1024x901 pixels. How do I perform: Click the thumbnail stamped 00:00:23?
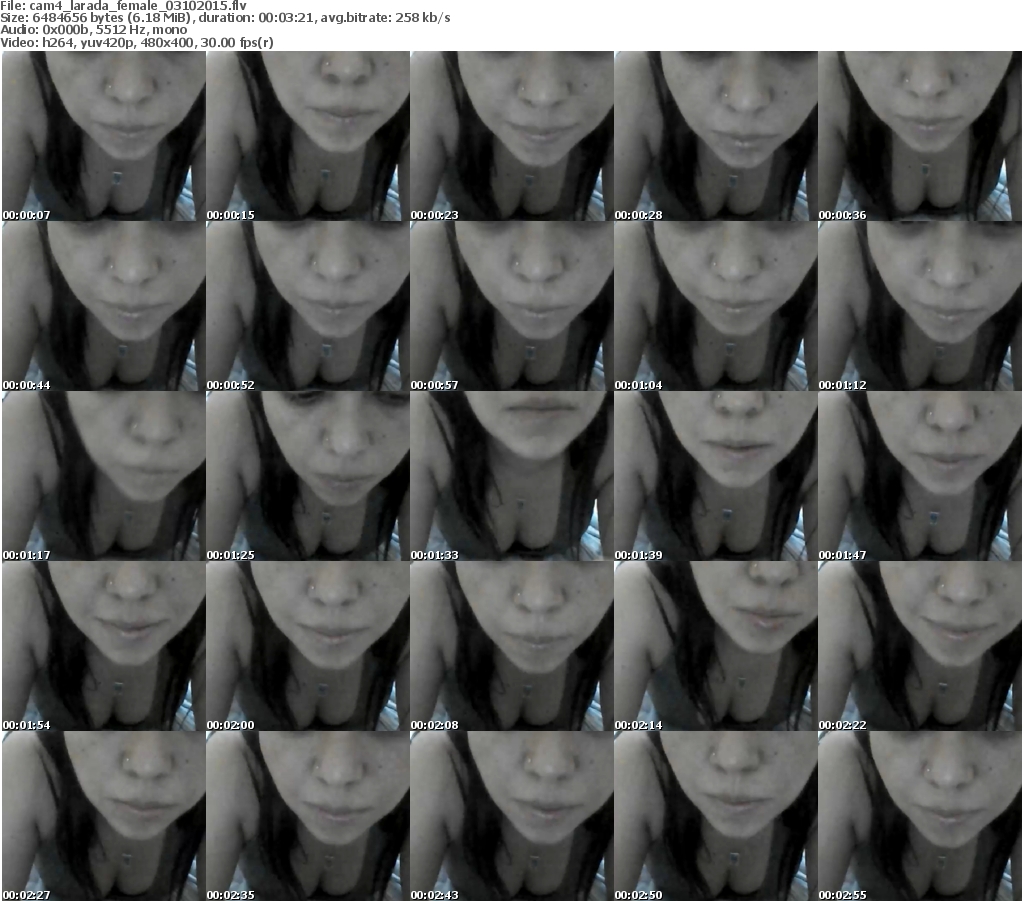(512, 136)
